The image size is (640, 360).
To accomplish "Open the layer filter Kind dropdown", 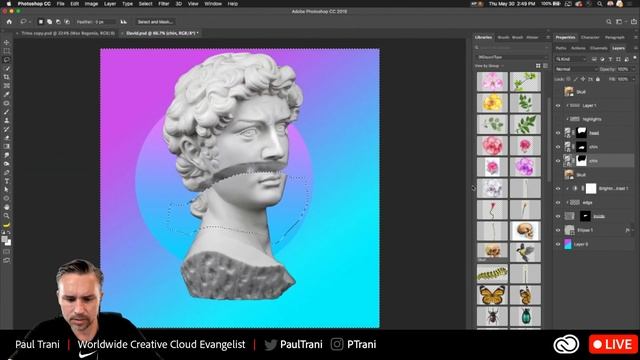I will [571, 59].
